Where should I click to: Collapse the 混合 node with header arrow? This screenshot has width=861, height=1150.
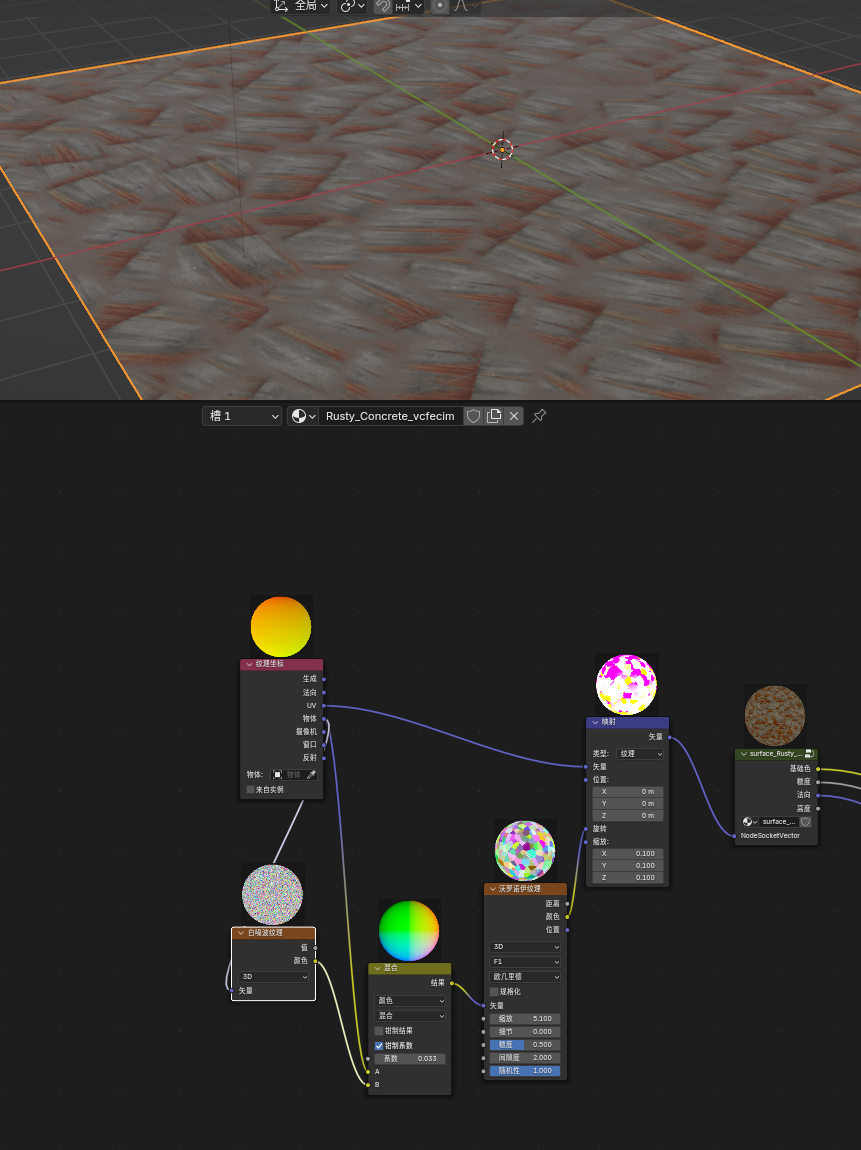[376, 968]
